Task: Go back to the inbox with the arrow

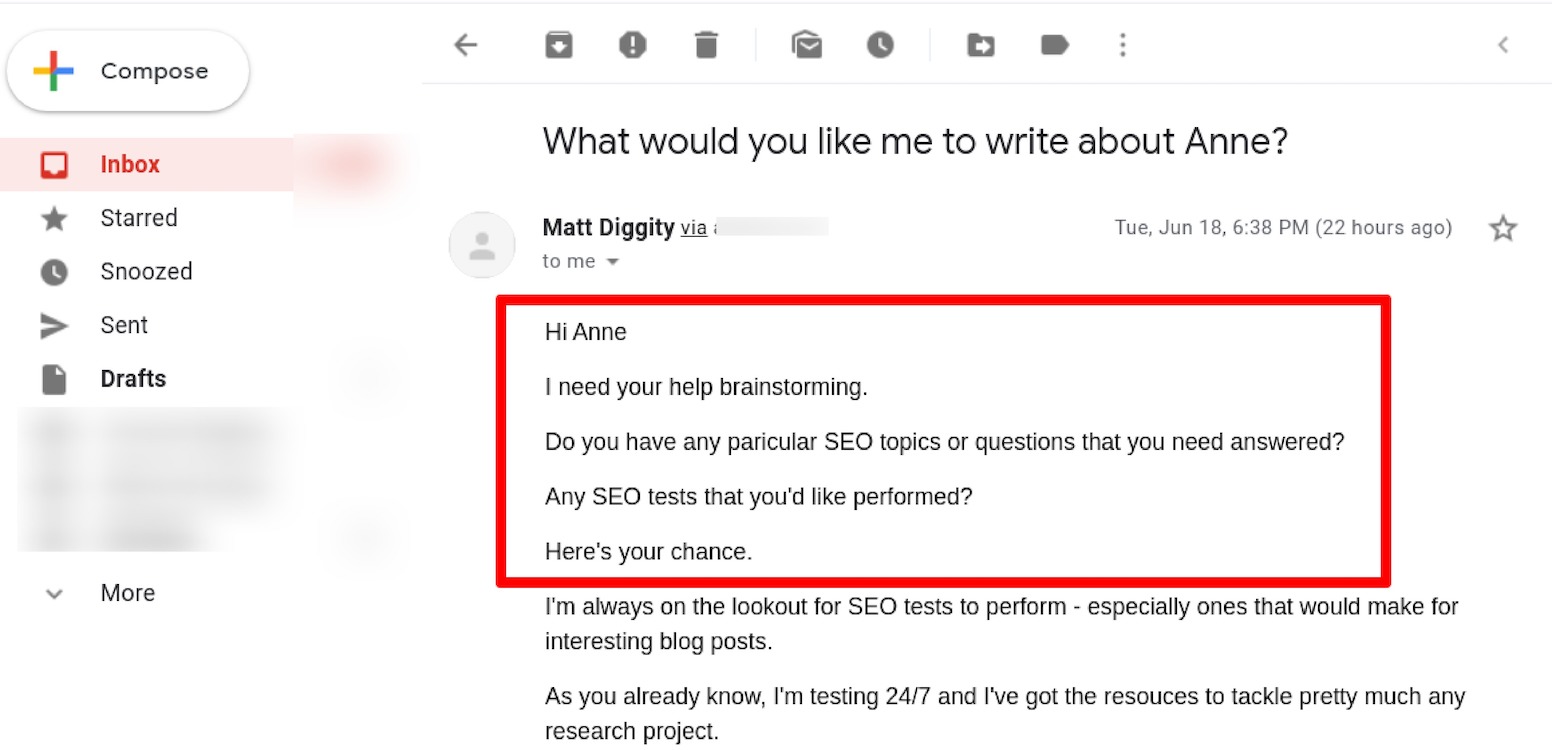Action: pos(465,44)
